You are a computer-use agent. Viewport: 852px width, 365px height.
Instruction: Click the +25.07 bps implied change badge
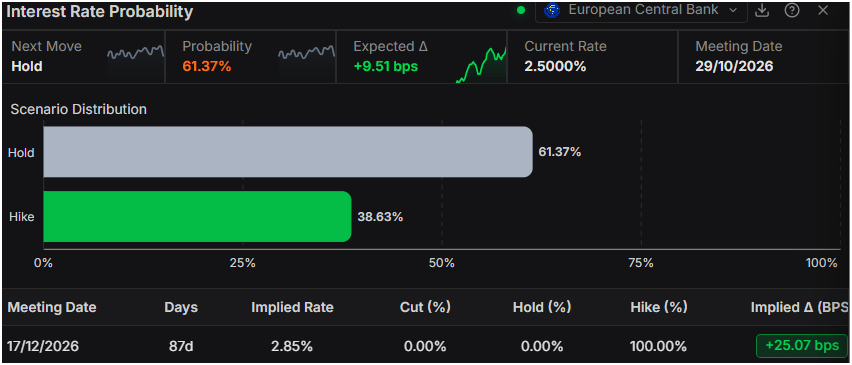pyautogui.click(x=801, y=345)
